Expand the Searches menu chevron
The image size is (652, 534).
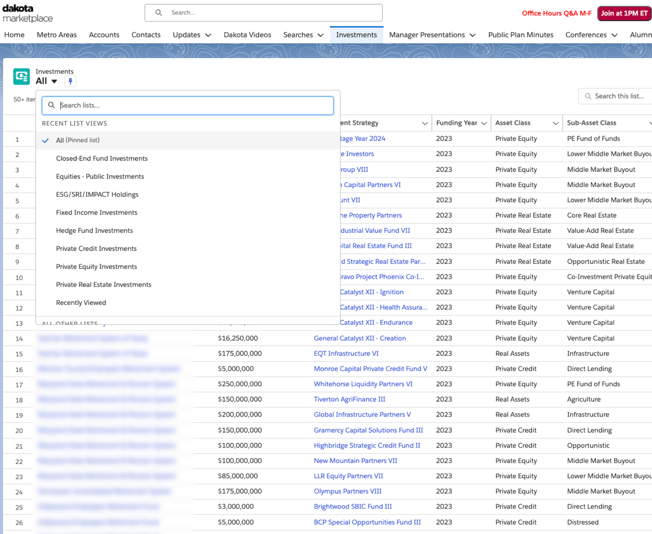pos(320,35)
